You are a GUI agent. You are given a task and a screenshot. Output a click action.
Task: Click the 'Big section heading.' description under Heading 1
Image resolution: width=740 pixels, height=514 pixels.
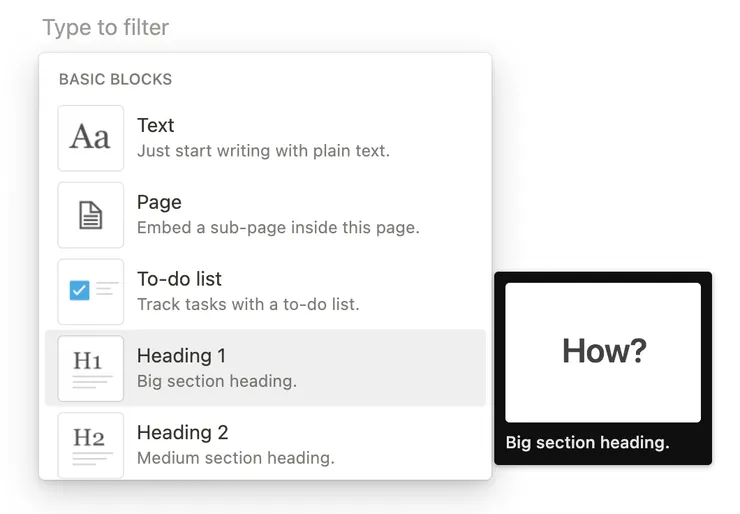tap(217, 381)
